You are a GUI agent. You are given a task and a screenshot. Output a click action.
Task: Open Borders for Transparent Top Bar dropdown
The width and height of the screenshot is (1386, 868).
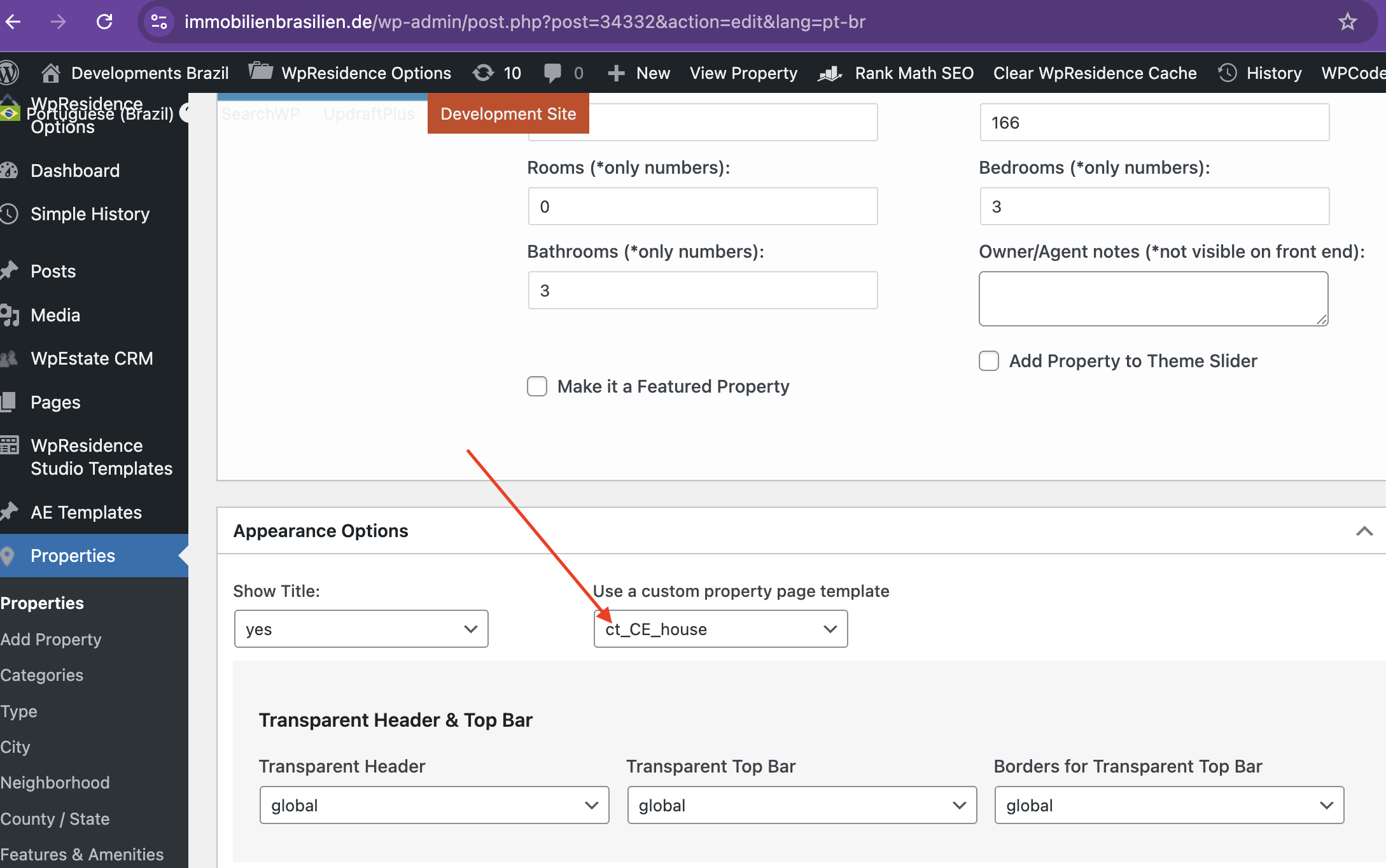(x=1169, y=805)
